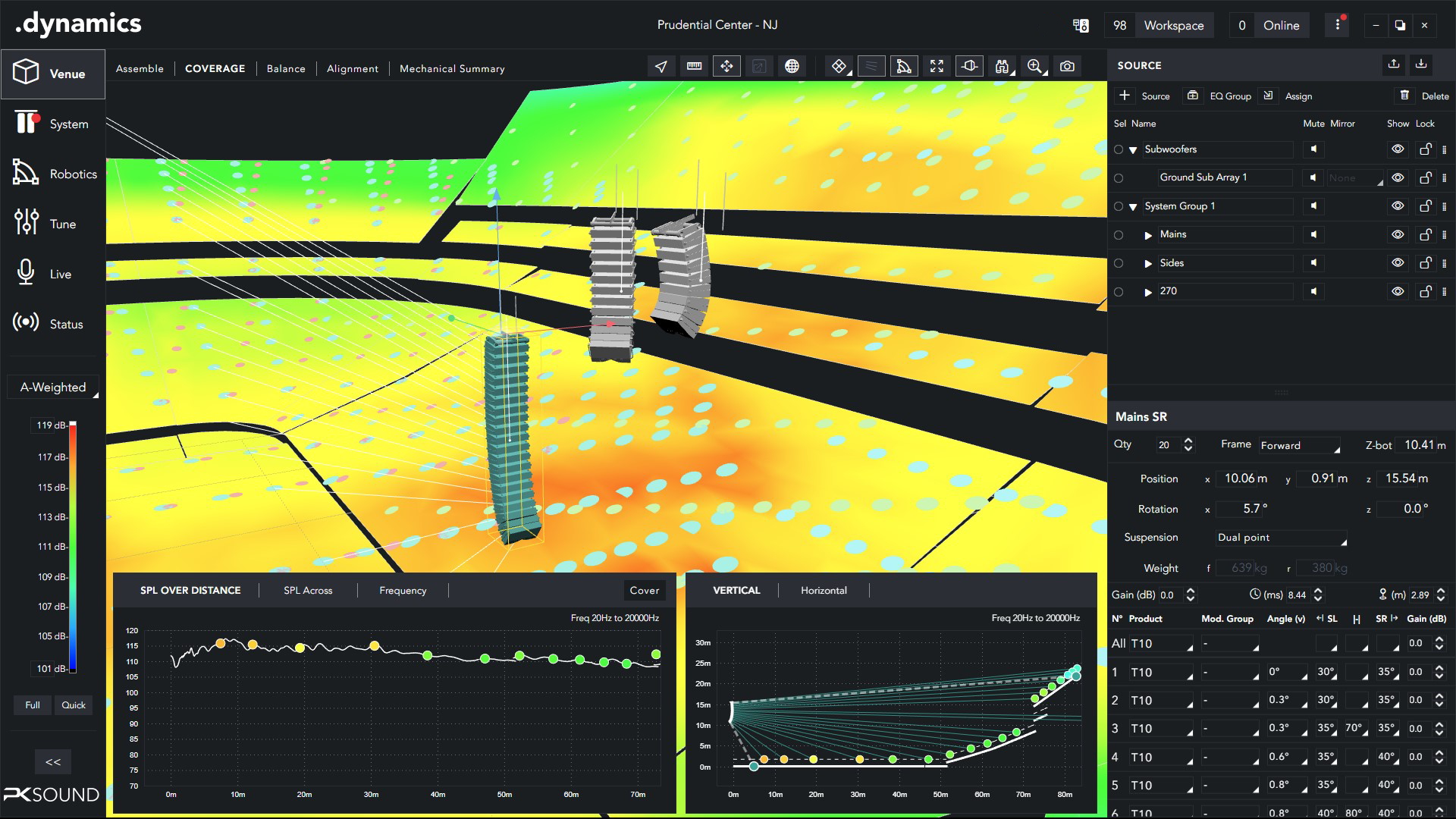Open the A-Weighted dropdown

[54, 388]
